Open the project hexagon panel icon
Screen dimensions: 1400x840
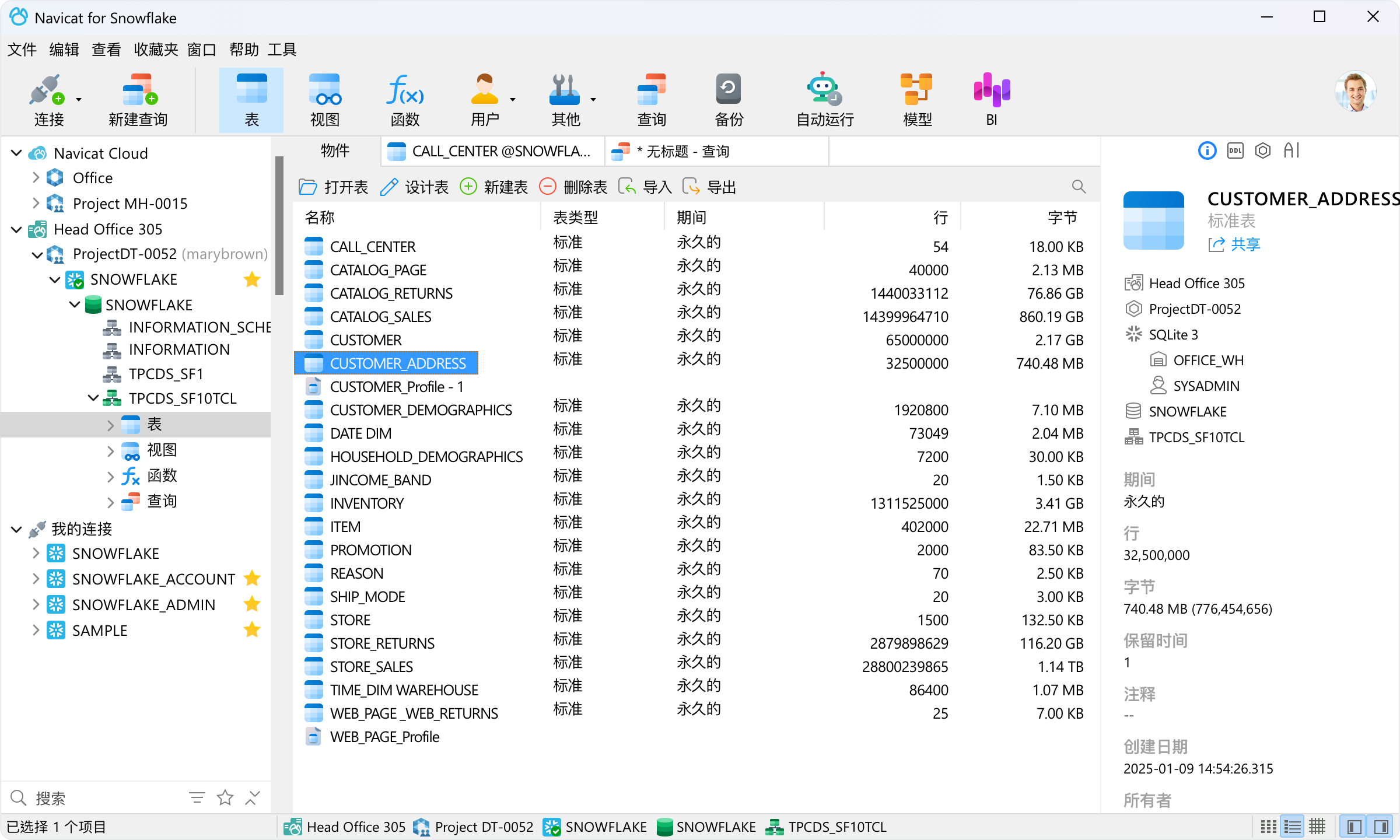[x=1263, y=150]
